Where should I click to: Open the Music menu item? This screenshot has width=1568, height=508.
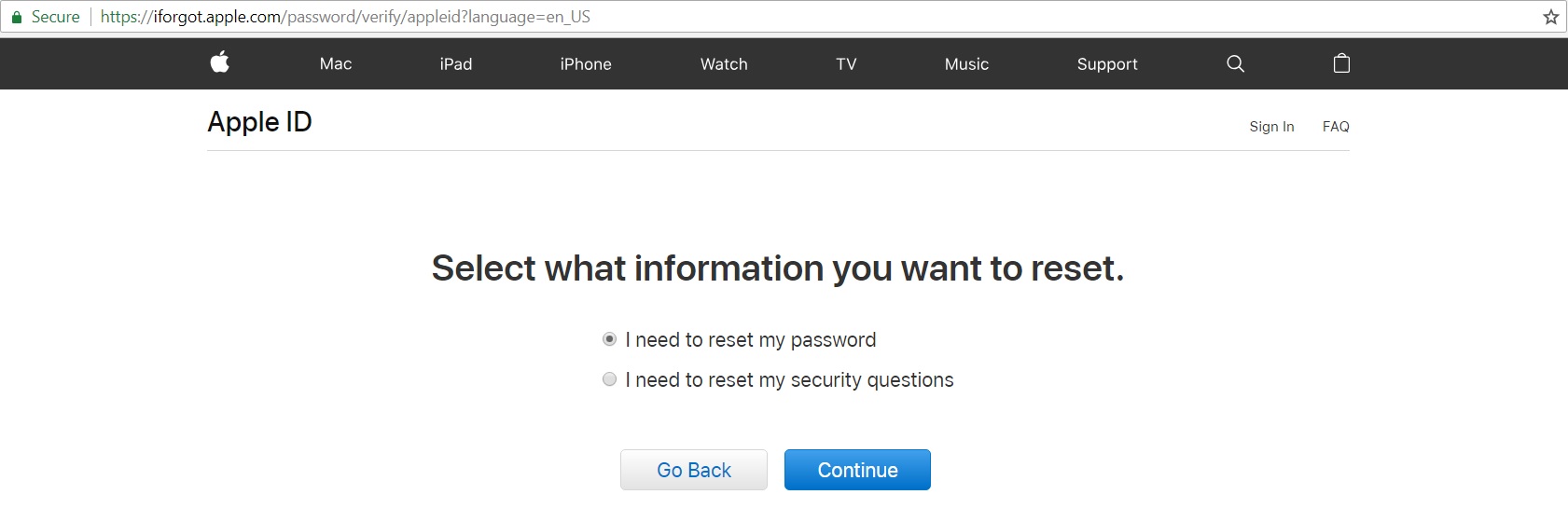tap(966, 64)
